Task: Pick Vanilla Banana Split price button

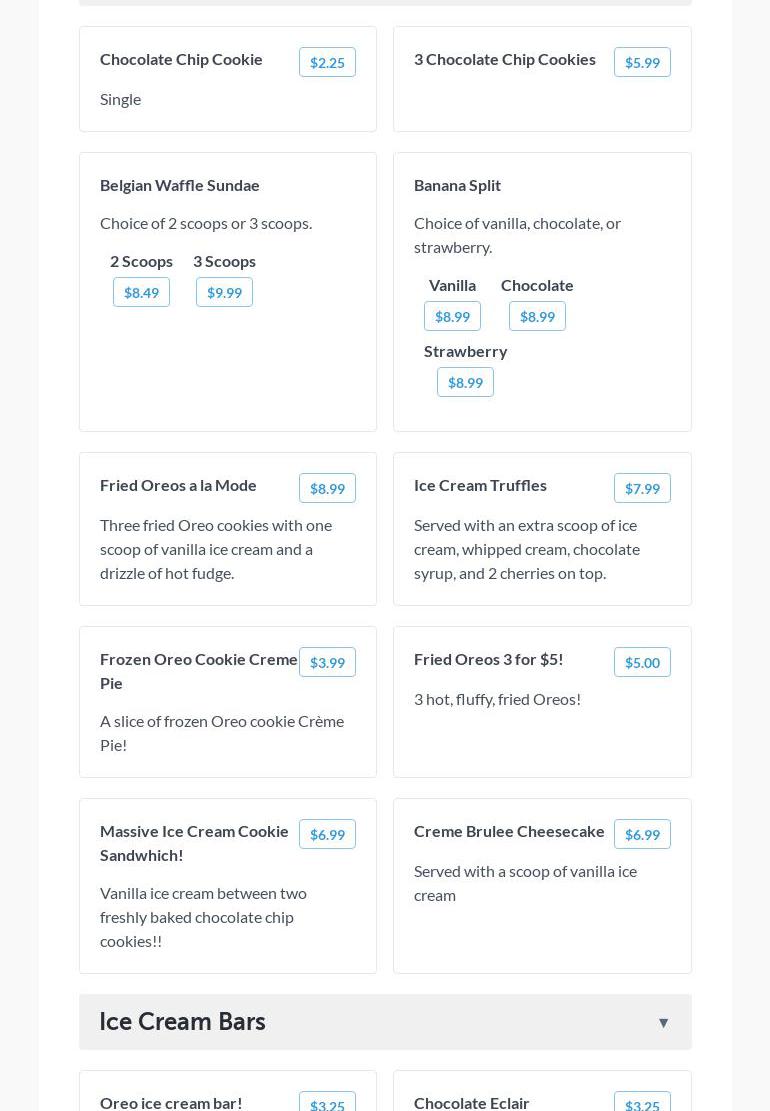Action: 452,316
